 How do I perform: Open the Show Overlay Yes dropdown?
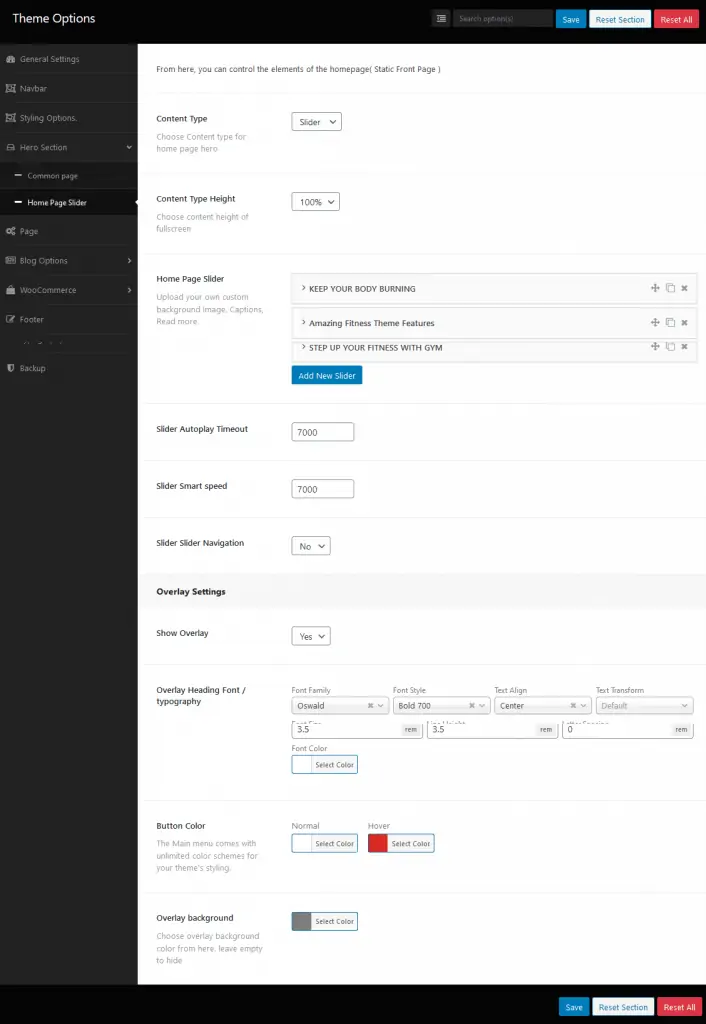pos(311,636)
